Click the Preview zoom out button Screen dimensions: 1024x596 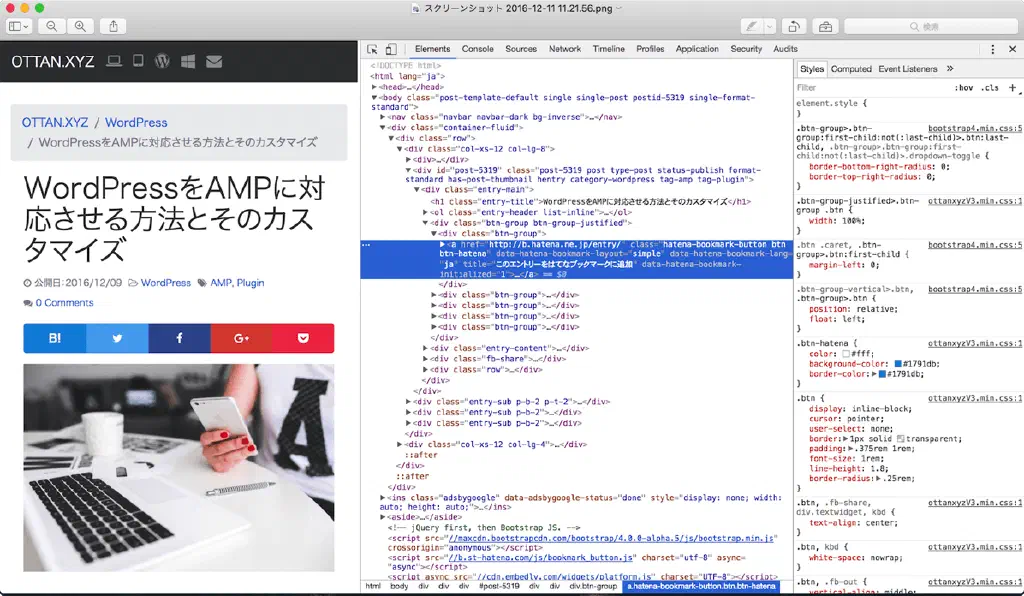point(52,26)
